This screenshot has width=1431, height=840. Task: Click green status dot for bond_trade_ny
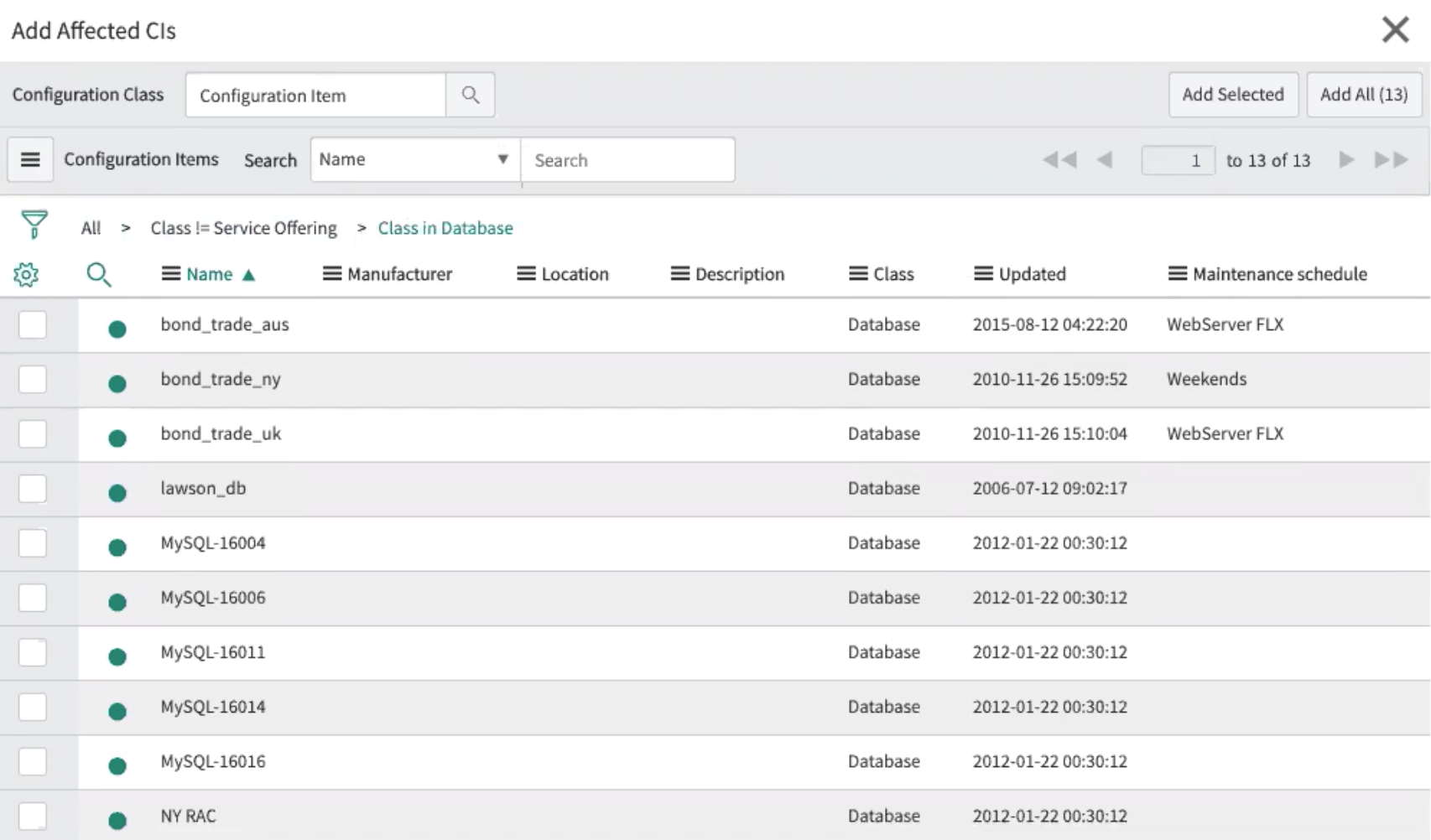(x=117, y=383)
